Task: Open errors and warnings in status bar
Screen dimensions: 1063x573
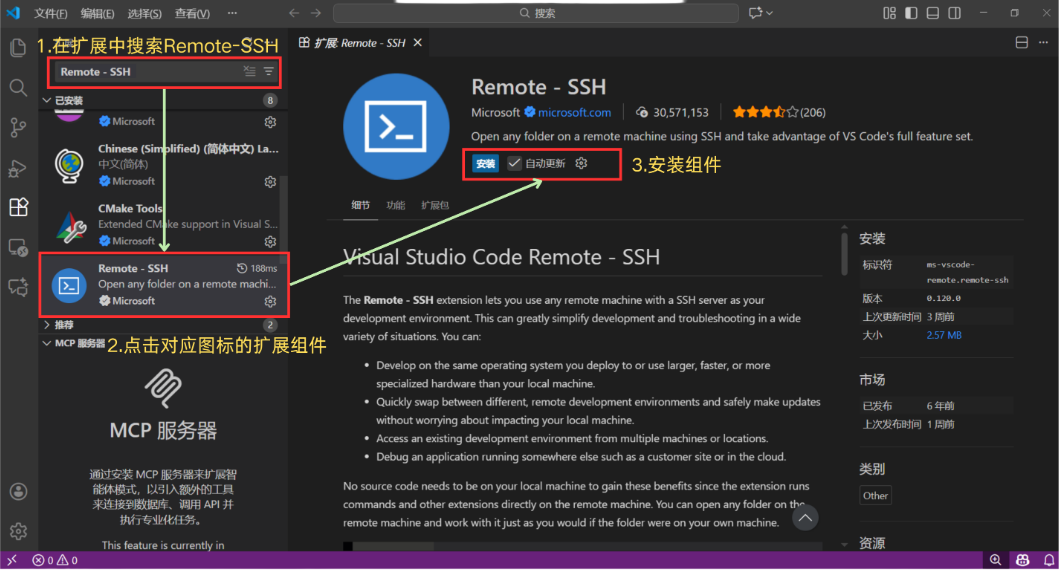Action: (x=55, y=560)
